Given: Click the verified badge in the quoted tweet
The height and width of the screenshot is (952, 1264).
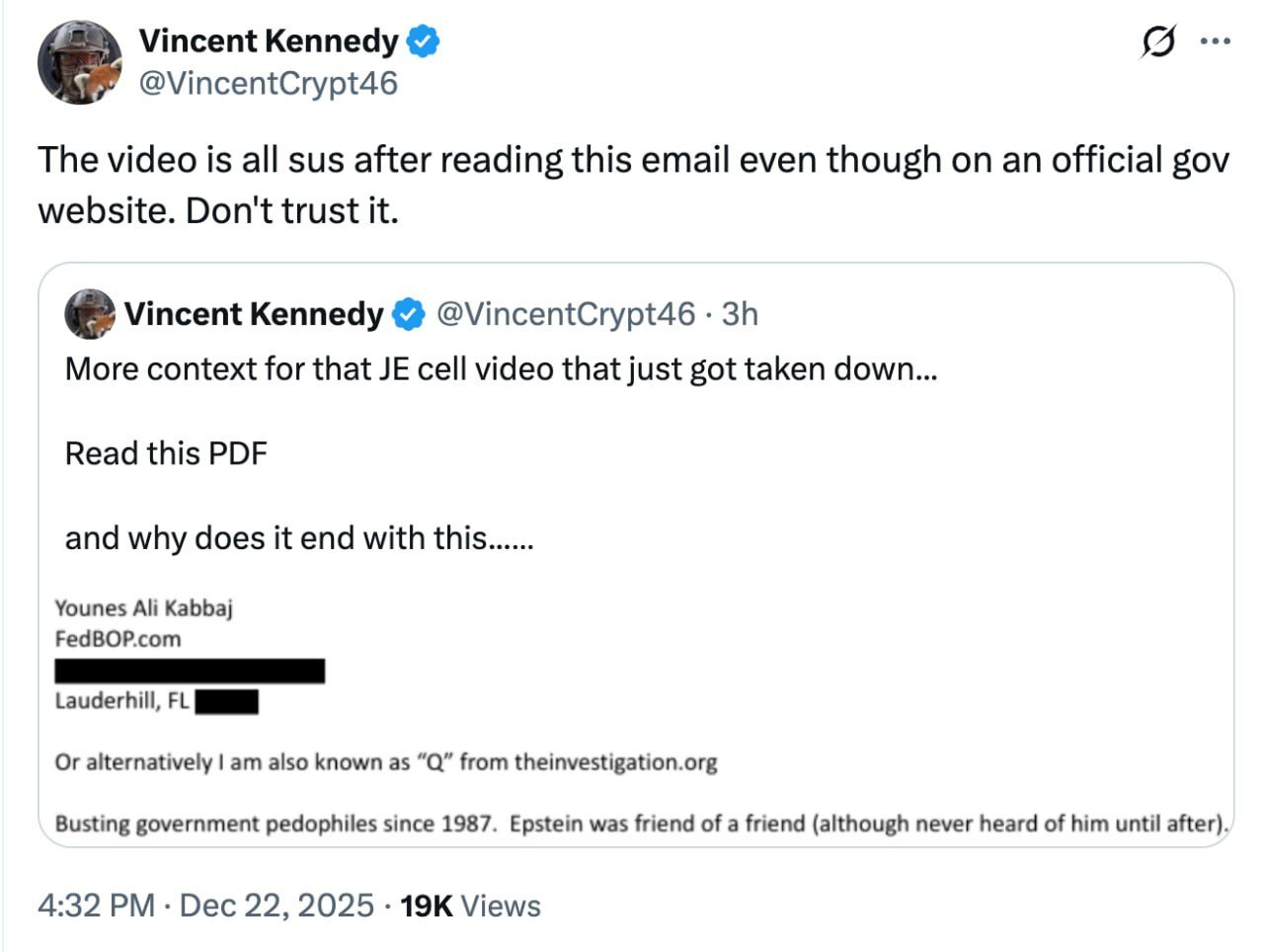Looking at the screenshot, I should (x=408, y=314).
